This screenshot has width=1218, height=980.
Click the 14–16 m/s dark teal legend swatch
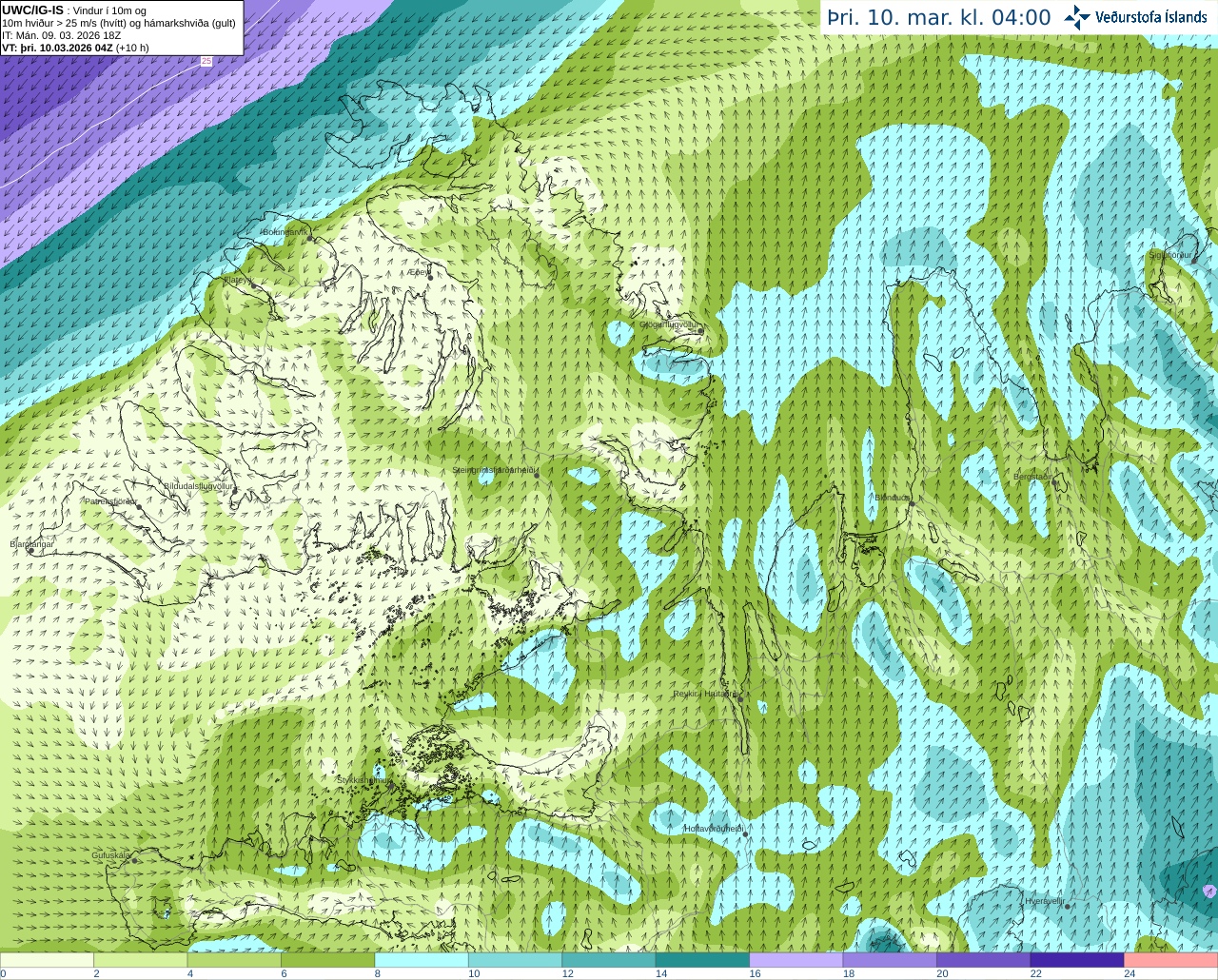tap(703, 959)
